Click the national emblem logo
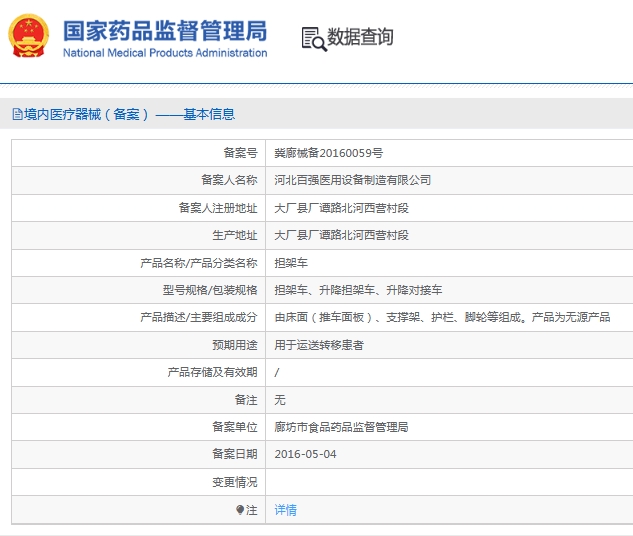The width and height of the screenshot is (633, 536). tap(28, 36)
